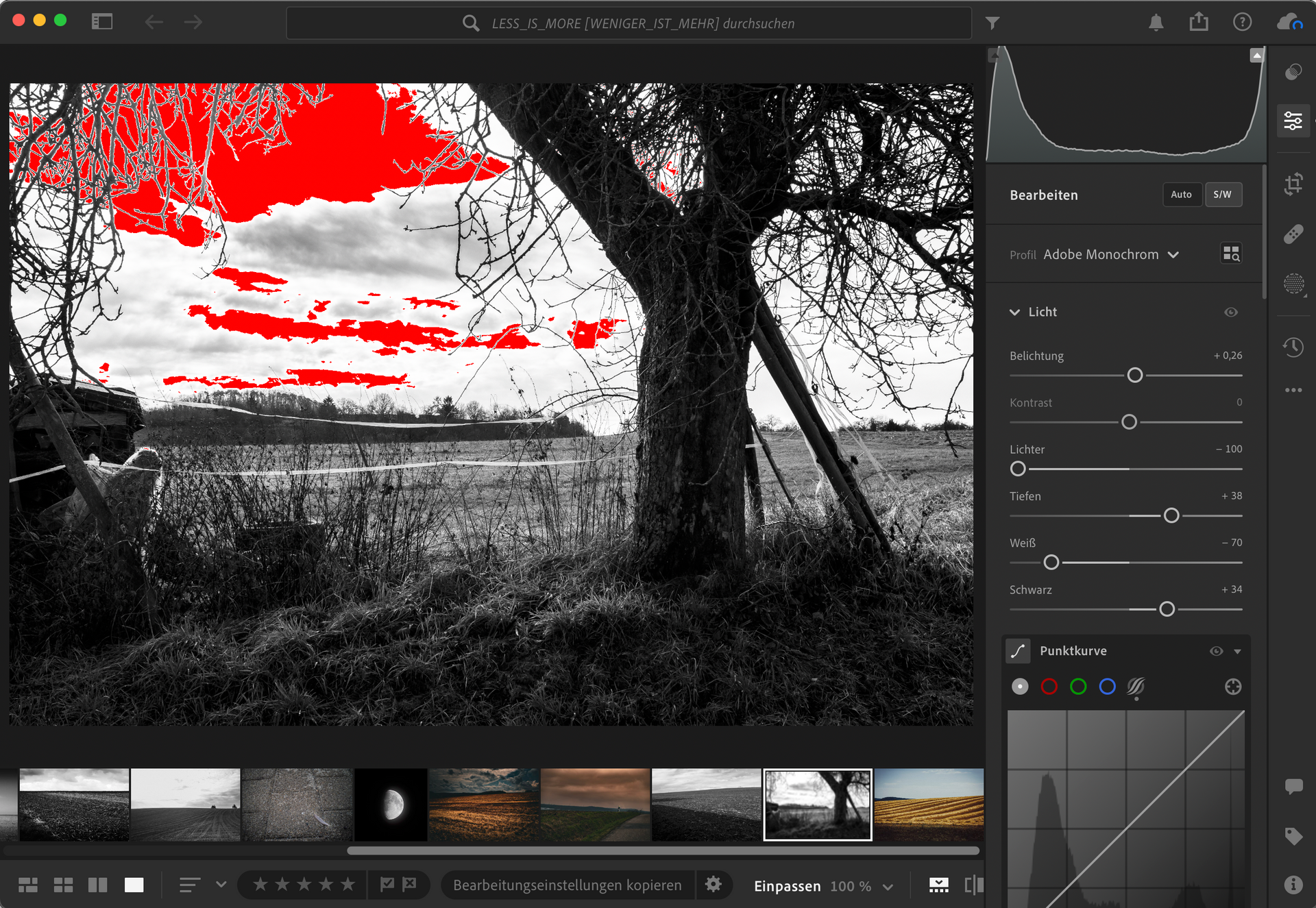Select the healing brush tool

(1293, 234)
